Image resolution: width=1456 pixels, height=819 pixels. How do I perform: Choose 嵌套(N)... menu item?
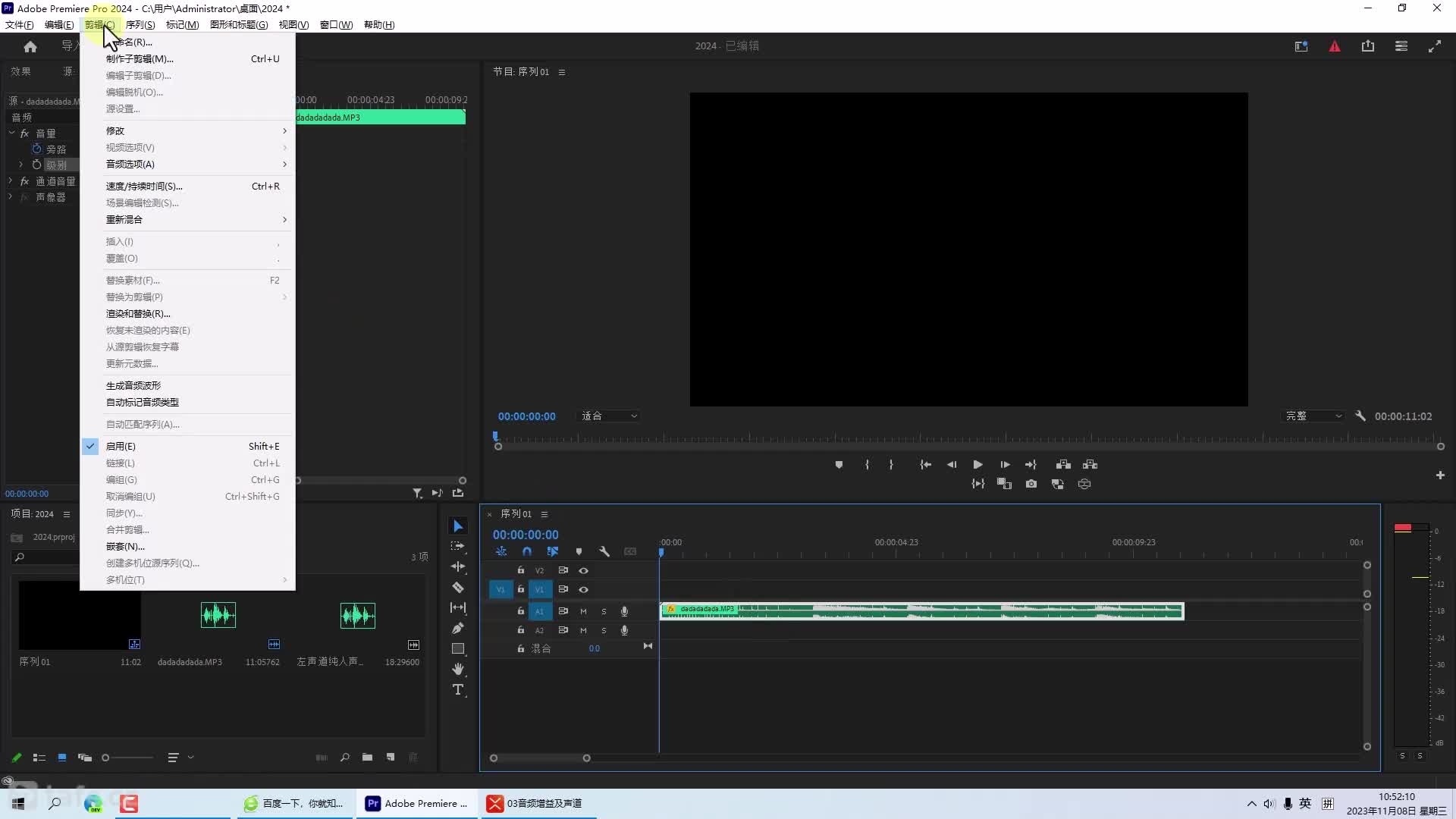(187, 547)
